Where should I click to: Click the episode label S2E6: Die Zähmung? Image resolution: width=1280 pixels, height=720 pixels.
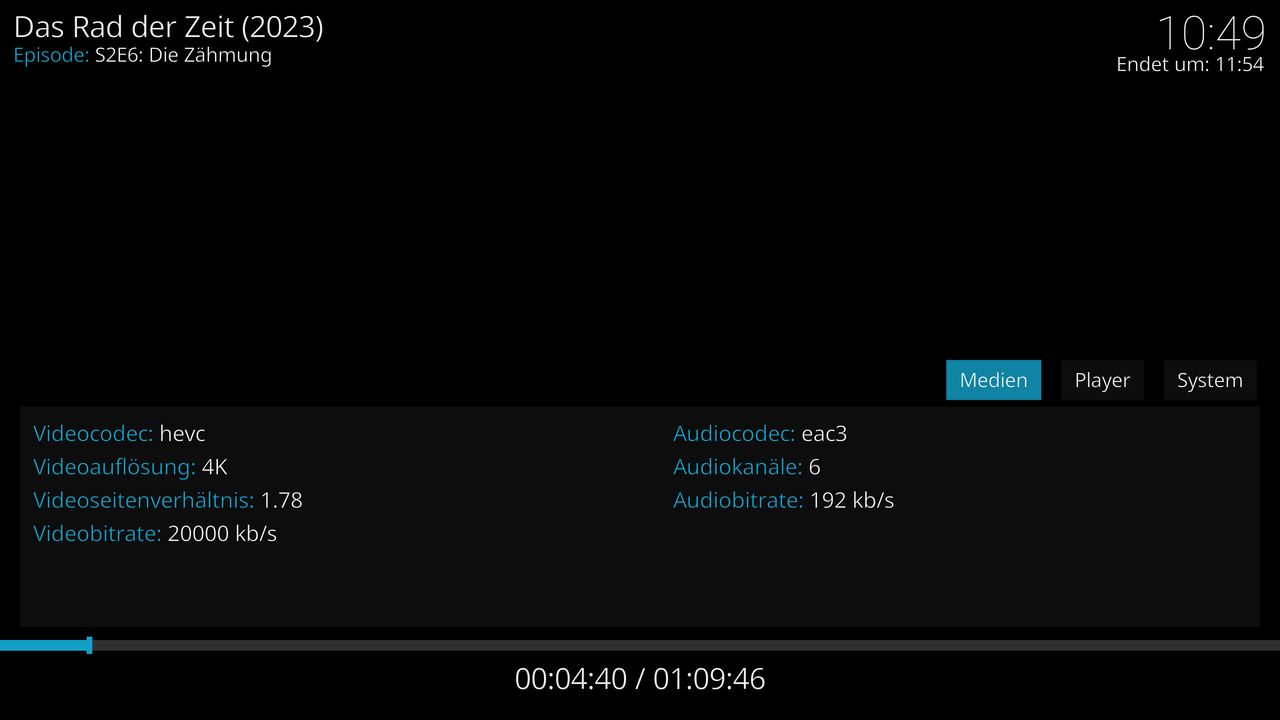click(183, 55)
